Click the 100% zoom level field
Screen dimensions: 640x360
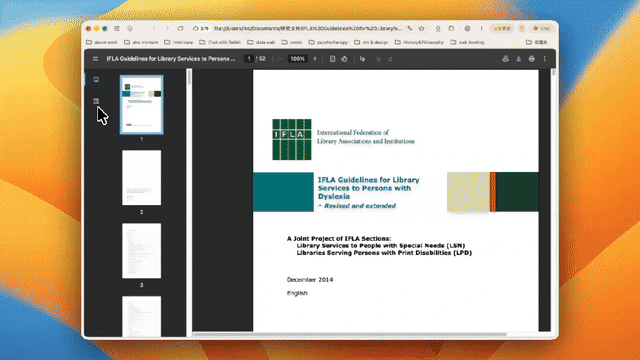(297, 59)
